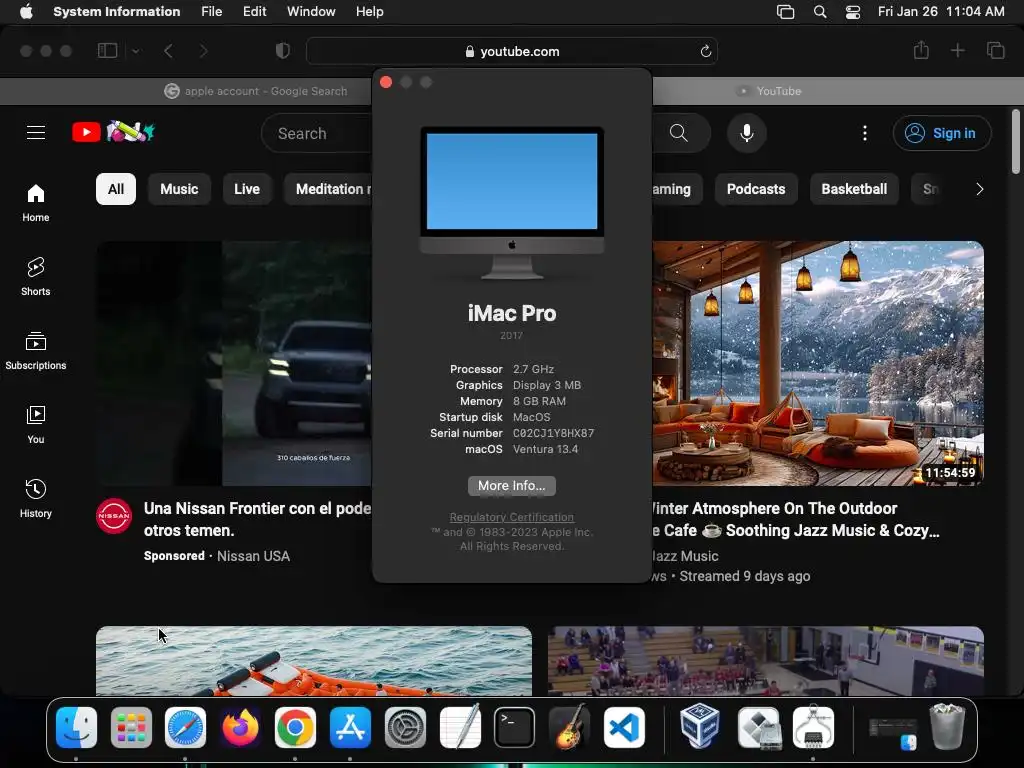
Task: Click the youtube.com address bar
Action: tap(512, 51)
